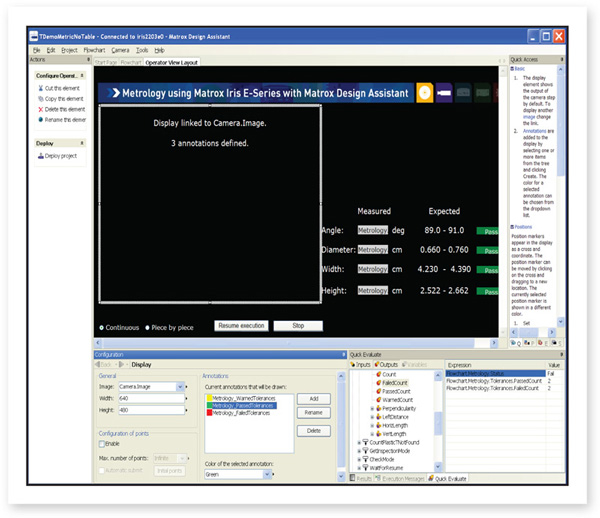Click the Basic section icon in Quick Access
600x518 pixels.
pyautogui.click(x=512, y=68)
